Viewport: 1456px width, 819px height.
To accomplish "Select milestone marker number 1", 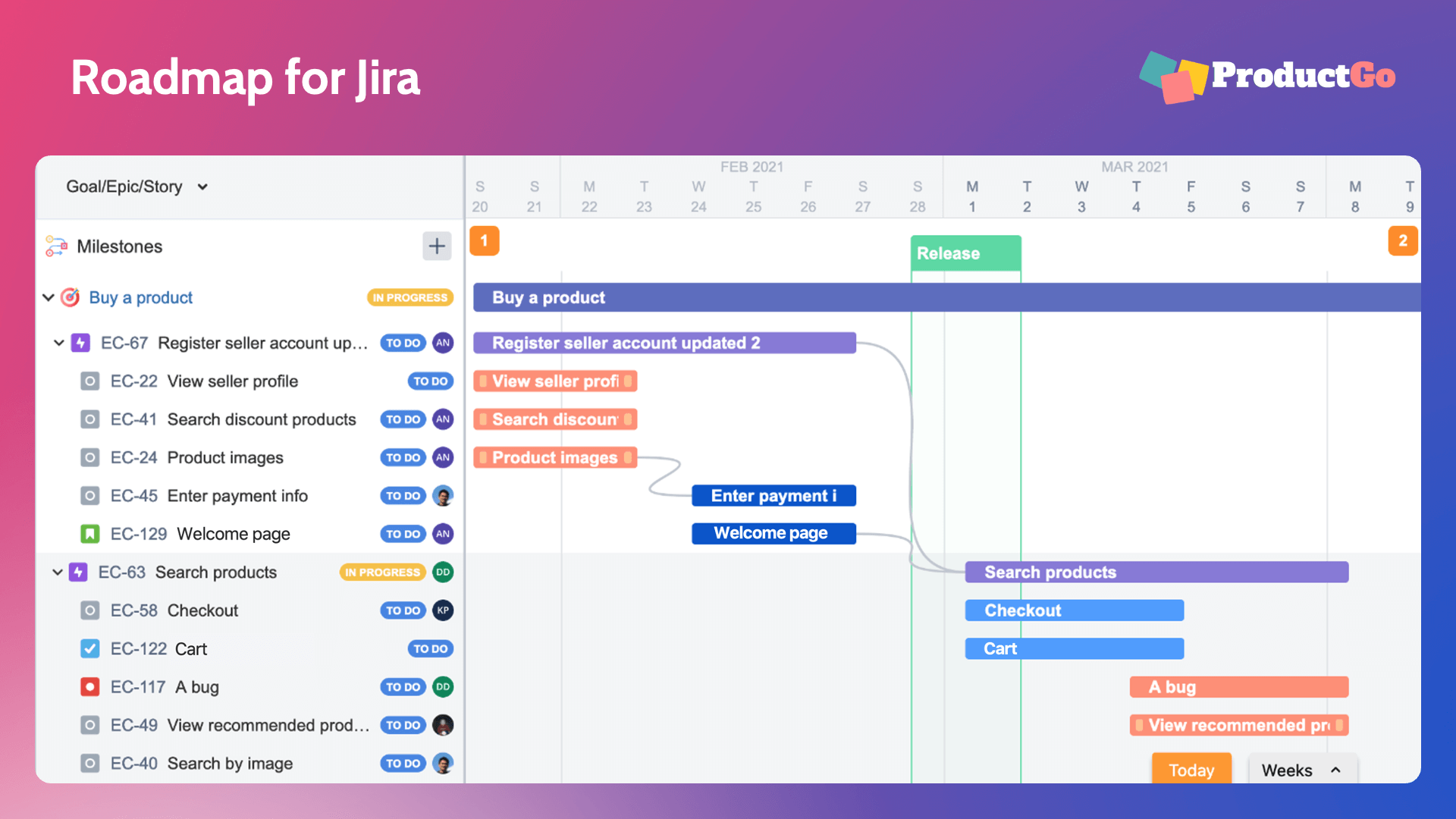I will click(x=484, y=240).
